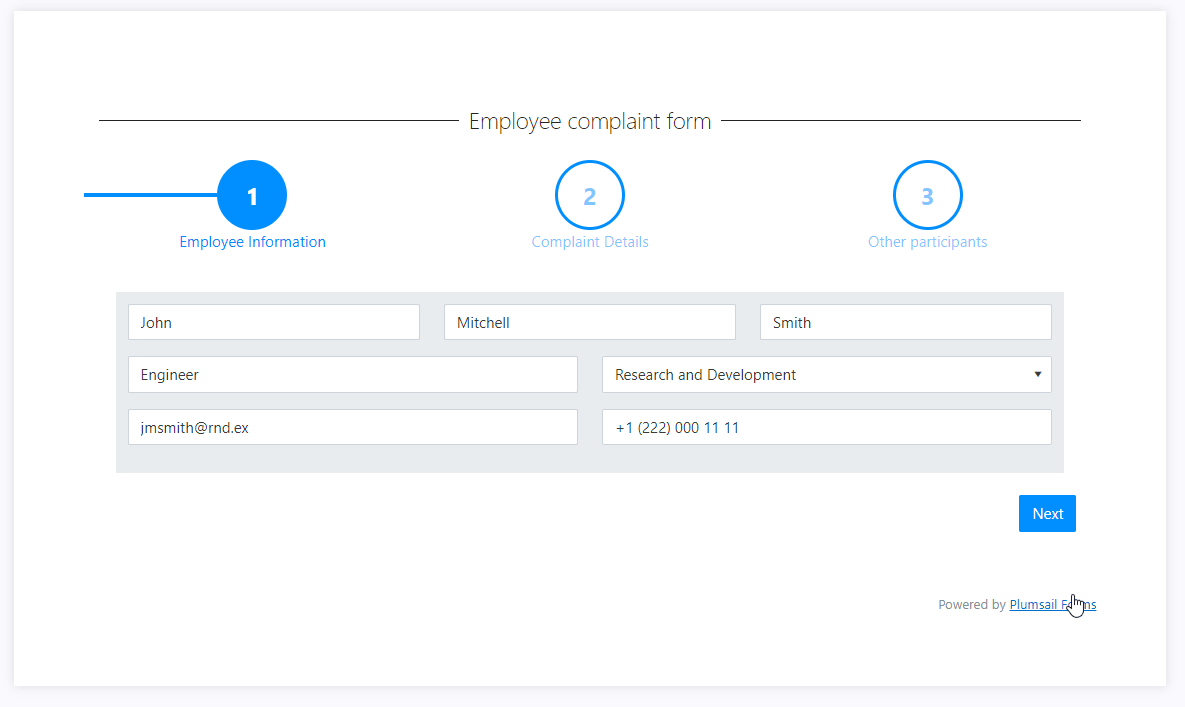Viewport: 1185px width, 707px height.
Task: Open the Employee Information tab label
Action: click(252, 242)
